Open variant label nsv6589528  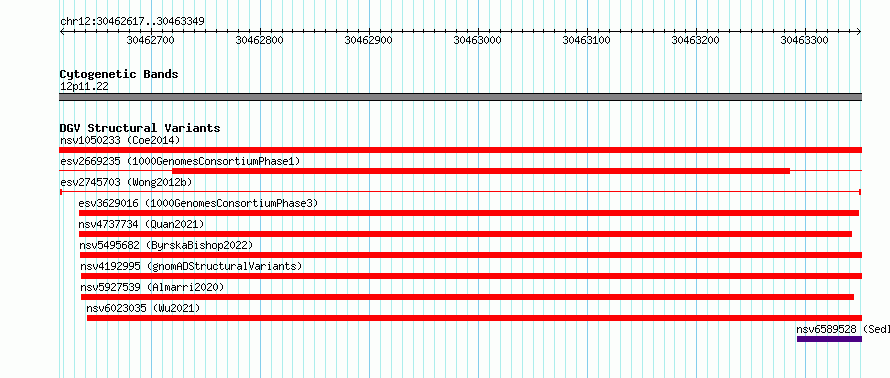click(x=826, y=329)
